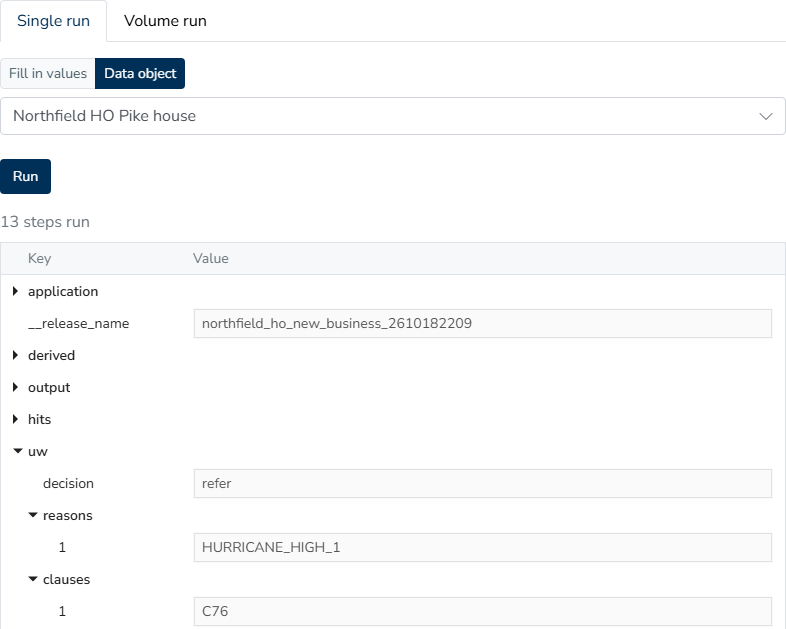Click the HURRICANE_HIGH_1 reason field
Viewport: 786px width, 629px height.
(x=483, y=547)
